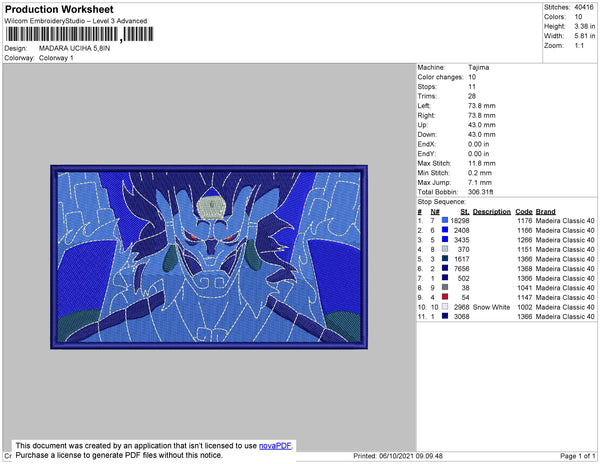Click the "Left:" label
Screen dimensions: 600x464
(x=424, y=106)
